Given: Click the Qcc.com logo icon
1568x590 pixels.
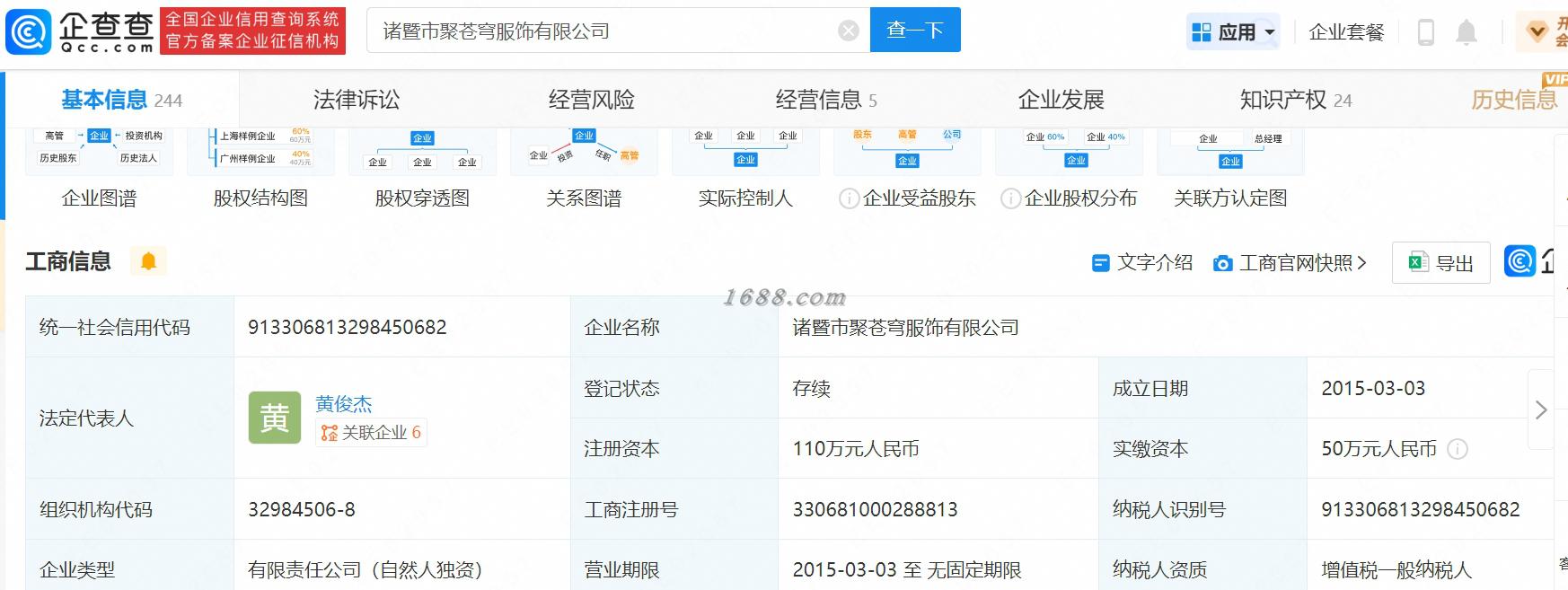Looking at the screenshot, I should [28, 31].
